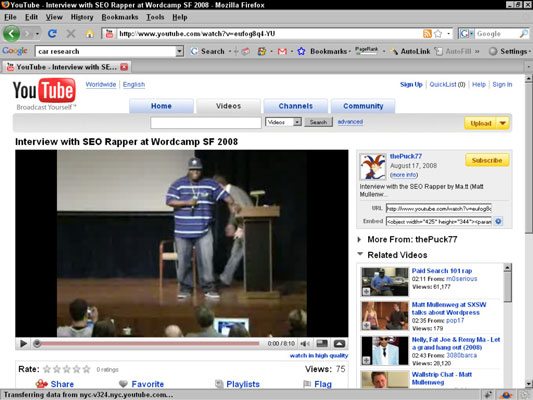Click AutoLink in the Google toolbar
The height and width of the screenshot is (400, 533).
(x=410, y=51)
